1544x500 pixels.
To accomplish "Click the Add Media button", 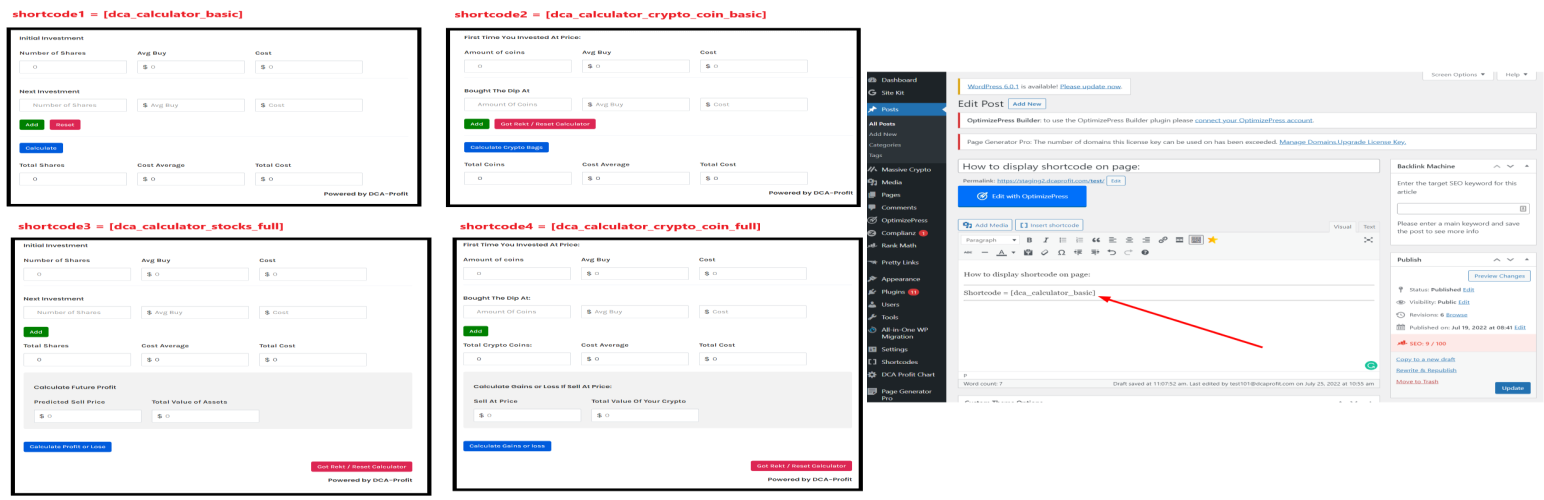I will click(985, 225).
